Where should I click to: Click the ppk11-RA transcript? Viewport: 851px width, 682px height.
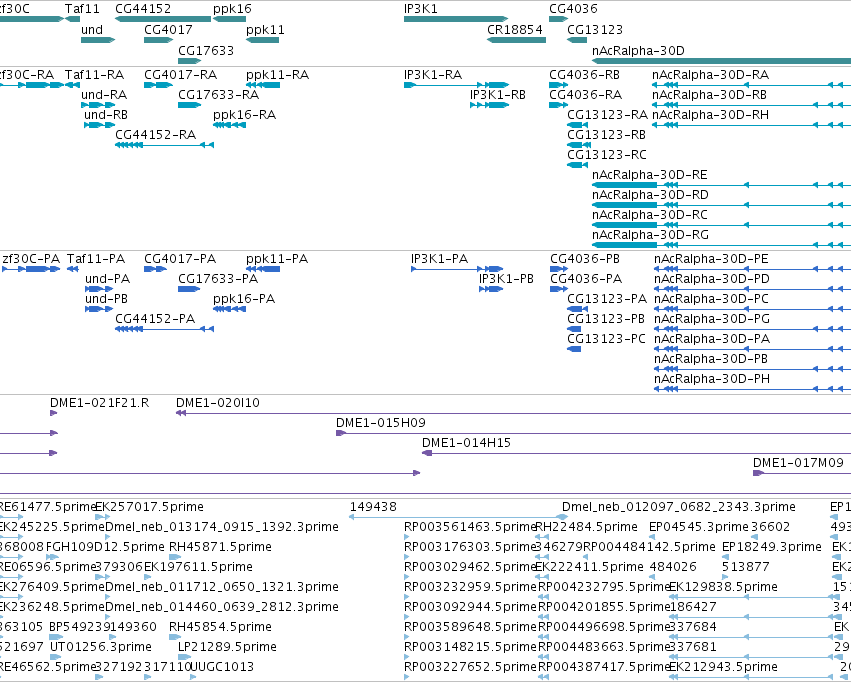(x=263, y=85)
